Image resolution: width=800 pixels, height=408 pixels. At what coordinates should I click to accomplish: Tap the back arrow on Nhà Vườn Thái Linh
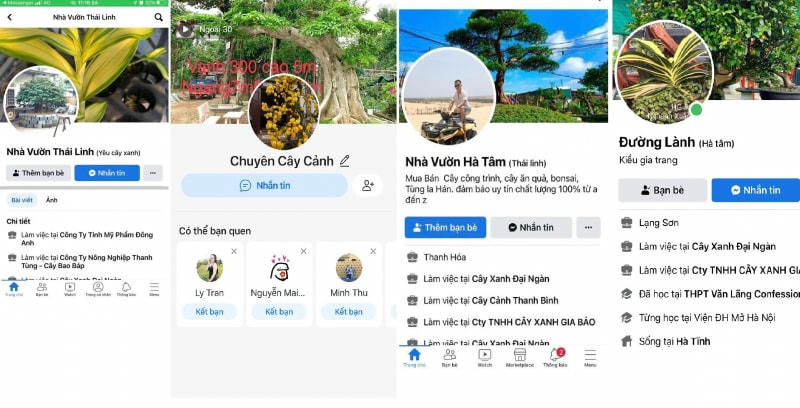[x=10, y=17]
